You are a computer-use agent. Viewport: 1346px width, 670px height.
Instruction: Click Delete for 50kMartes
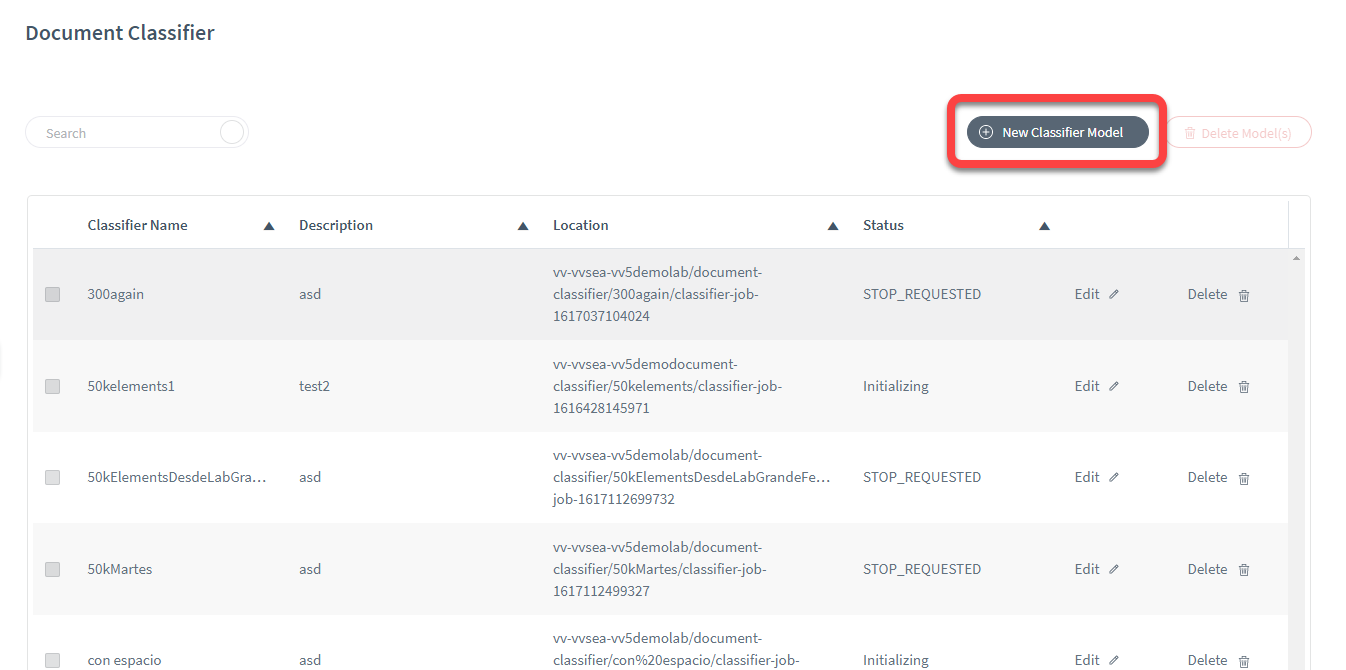(x=1207, y=569)
